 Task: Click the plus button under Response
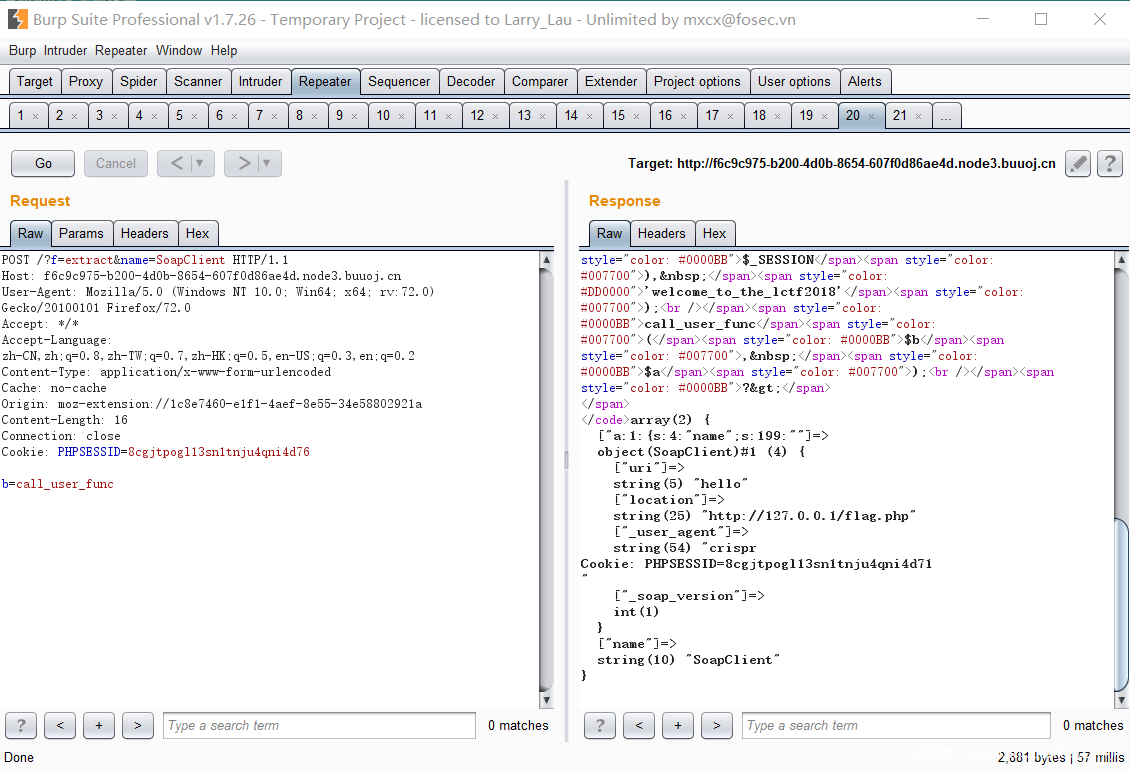coord(677,725)
